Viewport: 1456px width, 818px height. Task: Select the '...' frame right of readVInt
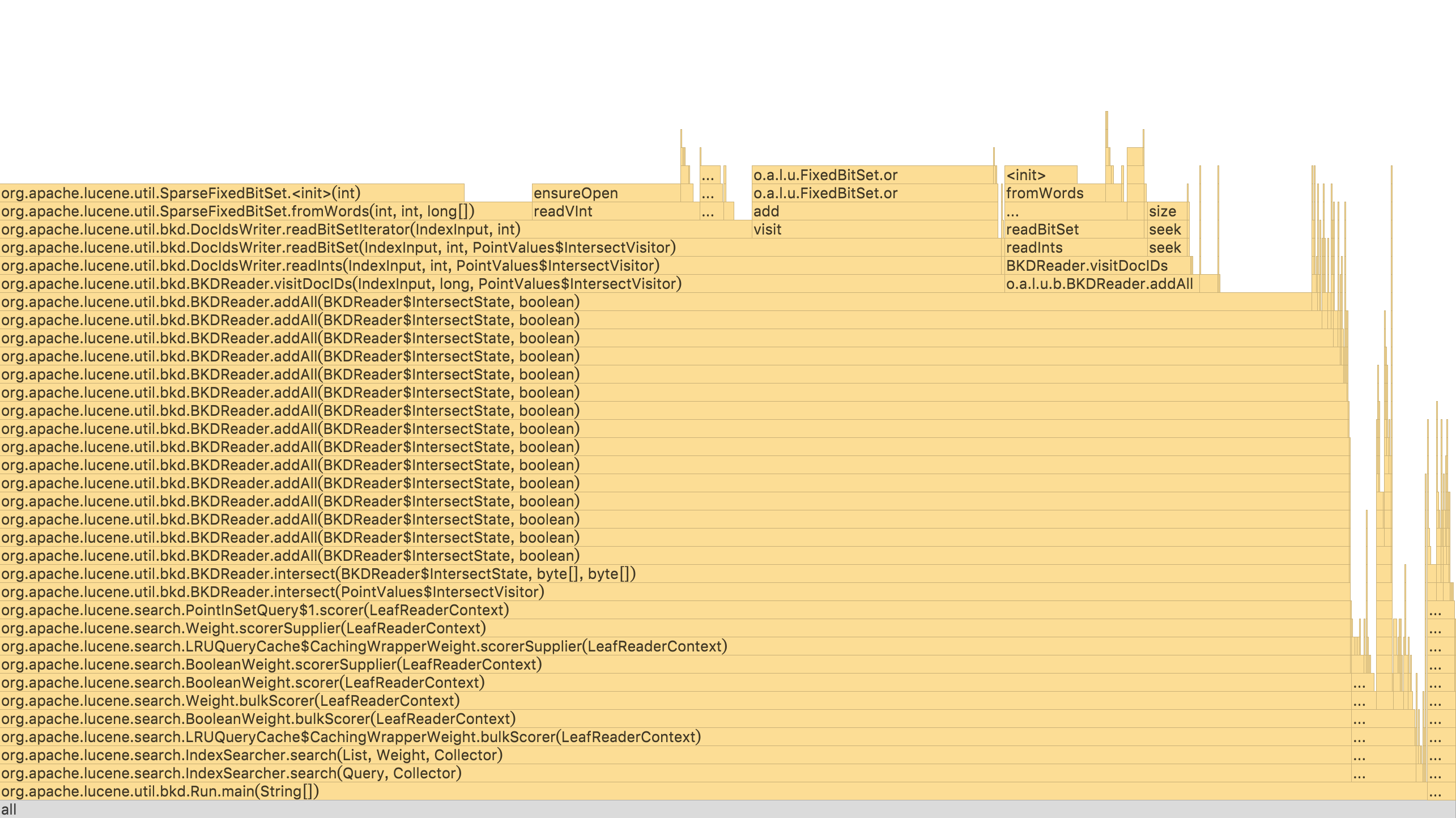coord(712,211)
